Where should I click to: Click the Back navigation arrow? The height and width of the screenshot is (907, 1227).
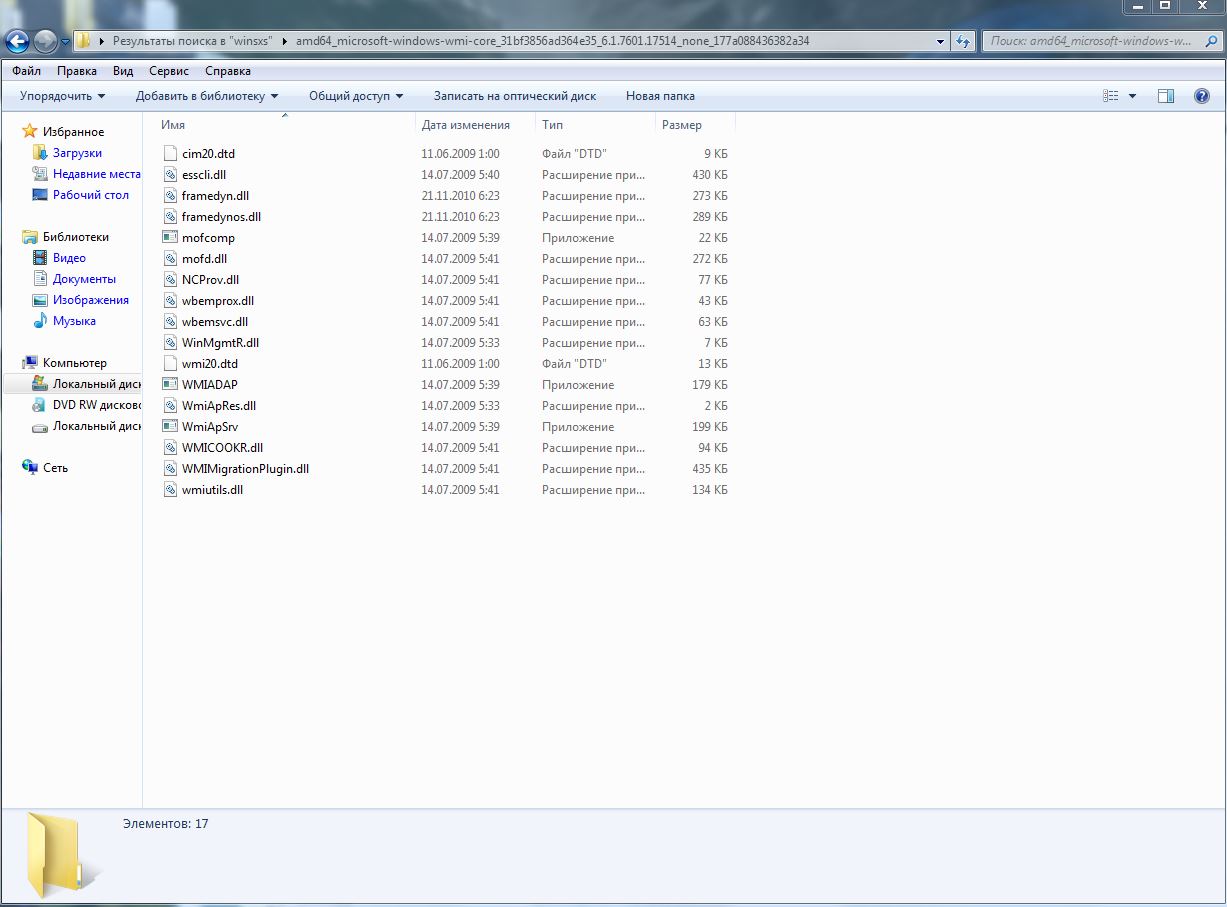tap(17, 41)
